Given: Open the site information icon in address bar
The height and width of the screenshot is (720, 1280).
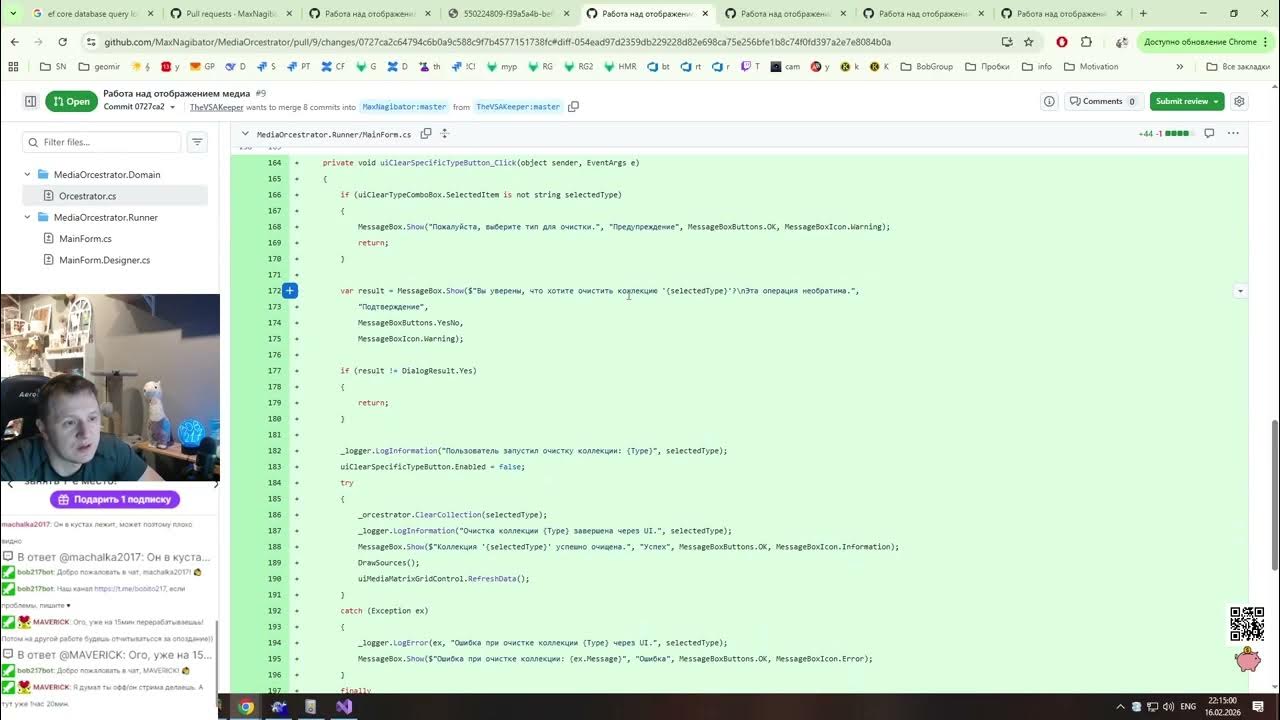Looking at the screenshot, I should (91, 42).
